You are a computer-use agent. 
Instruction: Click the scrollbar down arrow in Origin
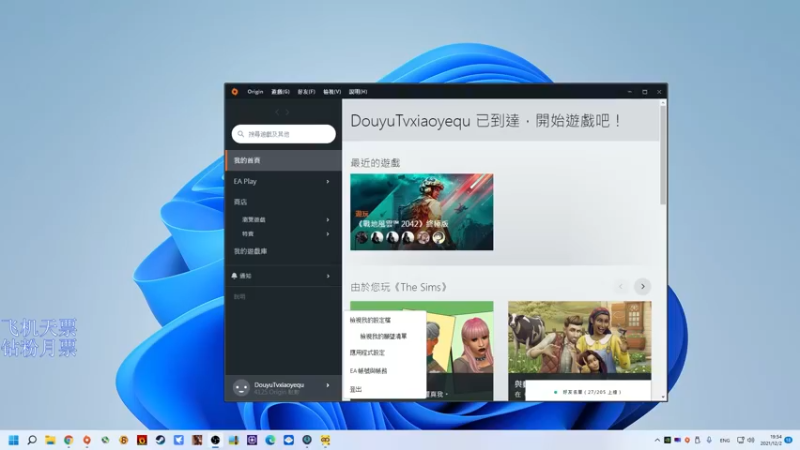[x=663, y=397]
